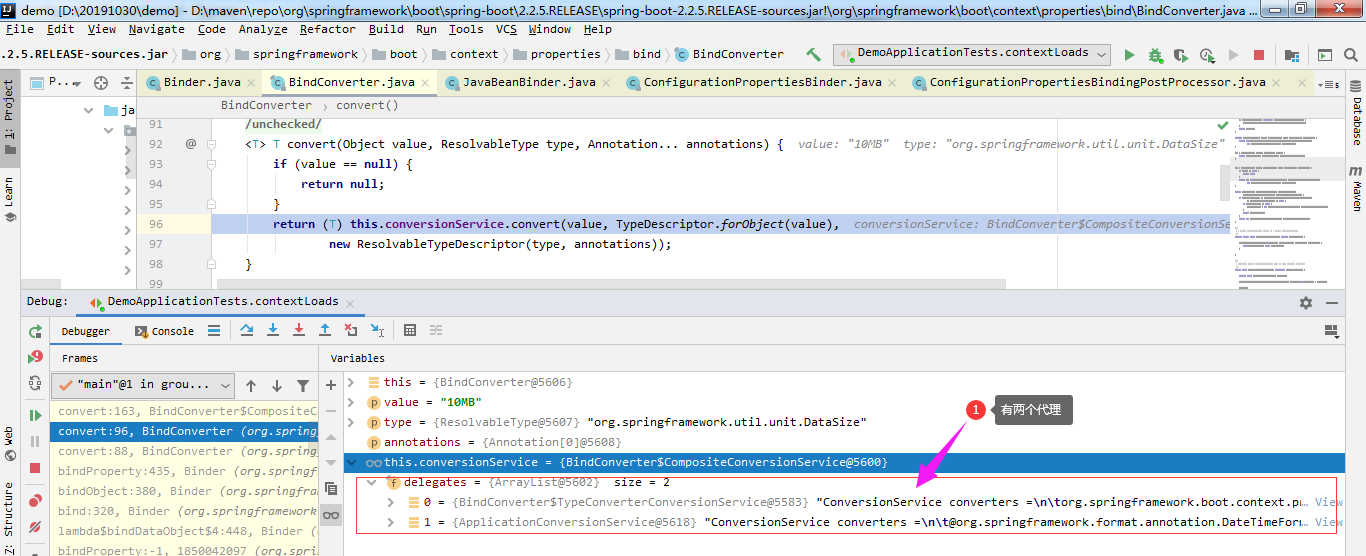
Task: Click Step Over in debugger toolbar
Action: 247,330
